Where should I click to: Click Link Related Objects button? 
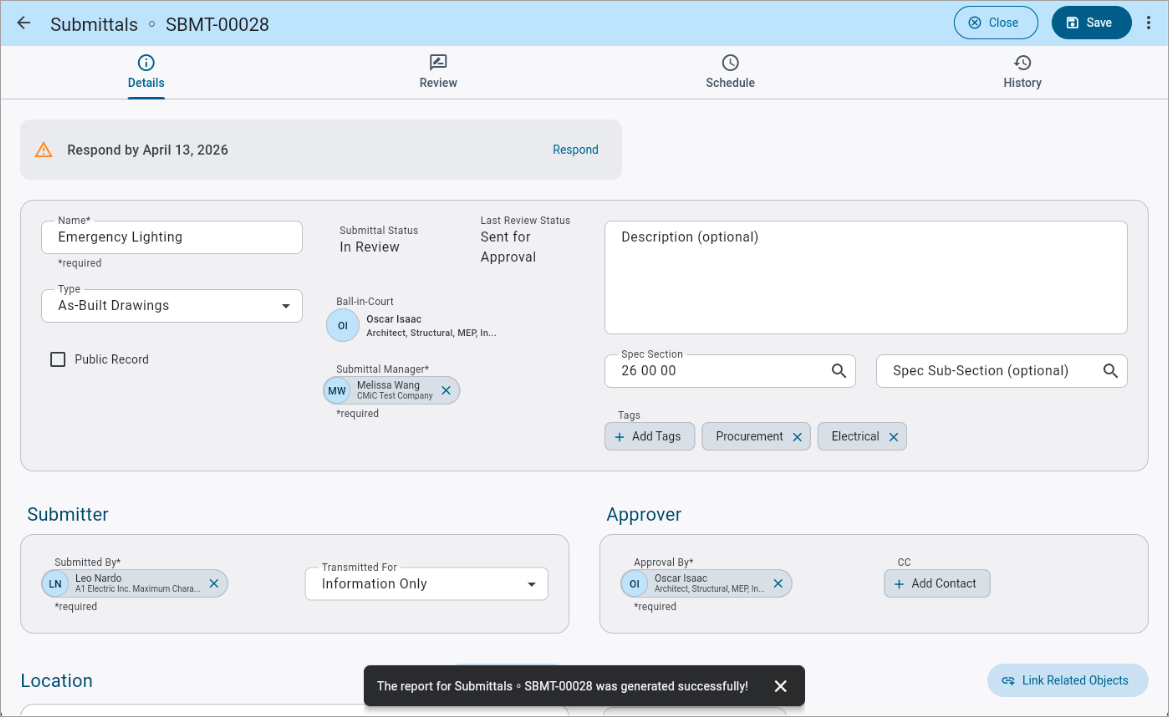[x=1068, y=680]
